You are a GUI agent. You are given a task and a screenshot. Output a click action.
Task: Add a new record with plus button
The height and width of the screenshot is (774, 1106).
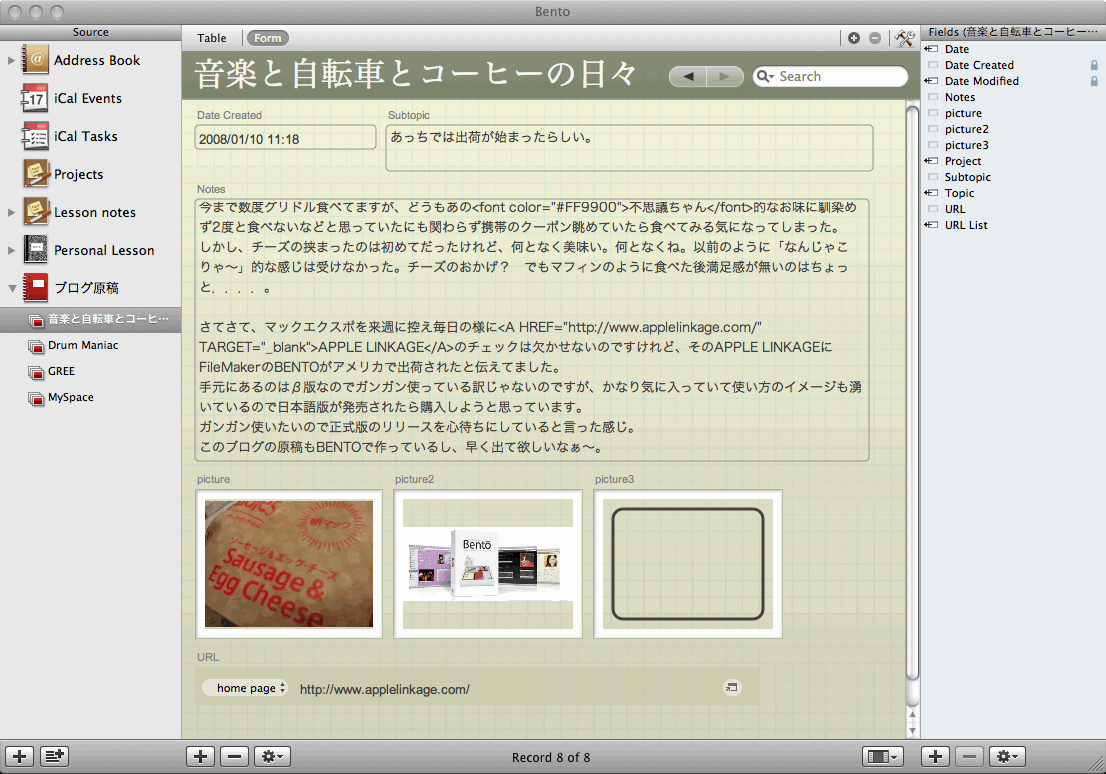200,756
